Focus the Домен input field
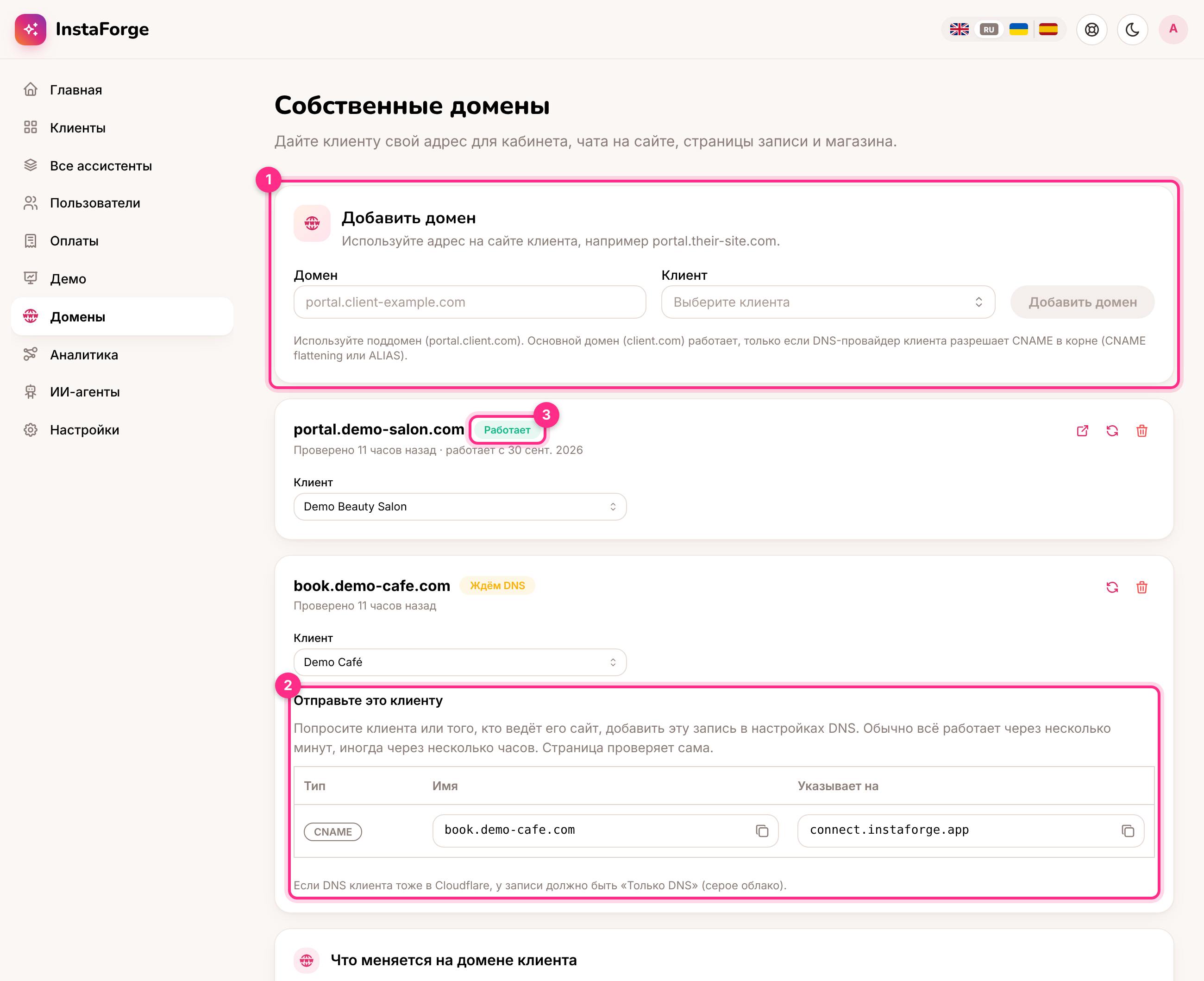Image resolution: width=1204 pixels, height=981 pixels. click(470, 302)
